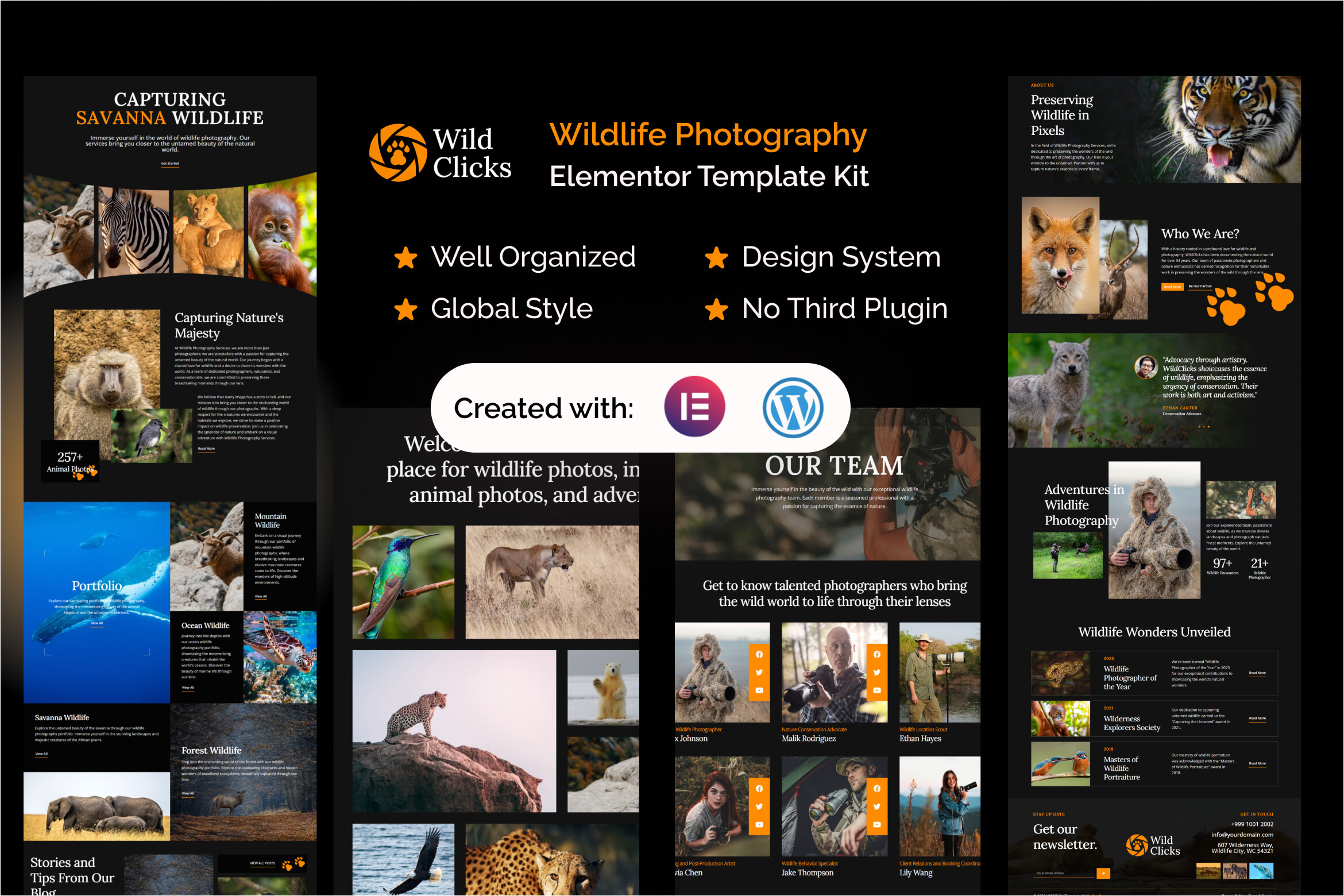Click View All inside the Portfolio card
The height and width of the screenshot is (896, 1344).
[x=98, y=623]
